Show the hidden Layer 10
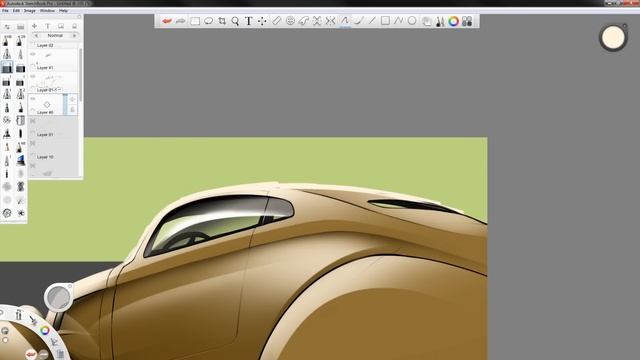 click(33, 143)
